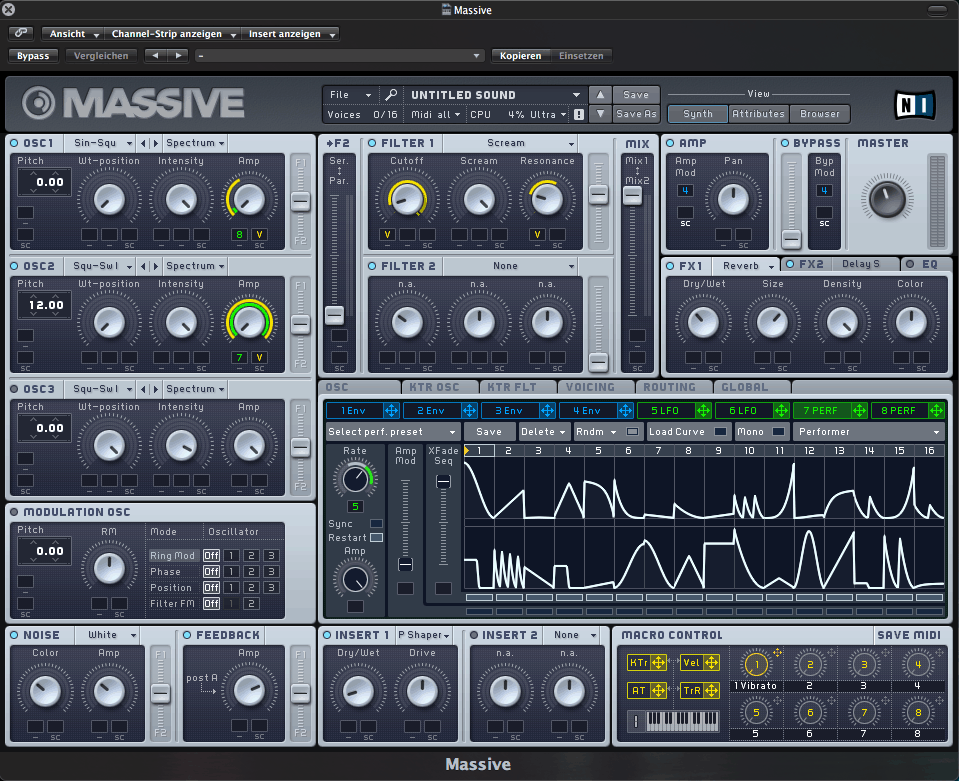Open the Browser view
Image resolution: width=959 pixels, height=781 pixels.
(x=819, y=114)
